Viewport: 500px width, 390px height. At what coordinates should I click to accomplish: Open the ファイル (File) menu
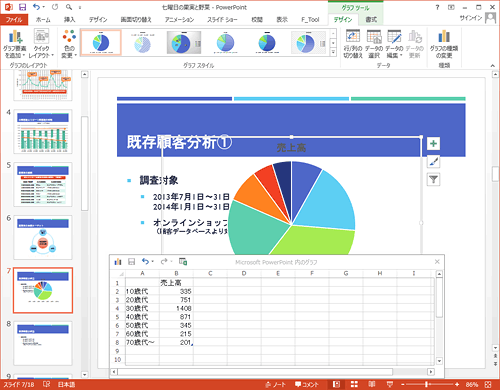pyautogui.click(x=14, y=20)
